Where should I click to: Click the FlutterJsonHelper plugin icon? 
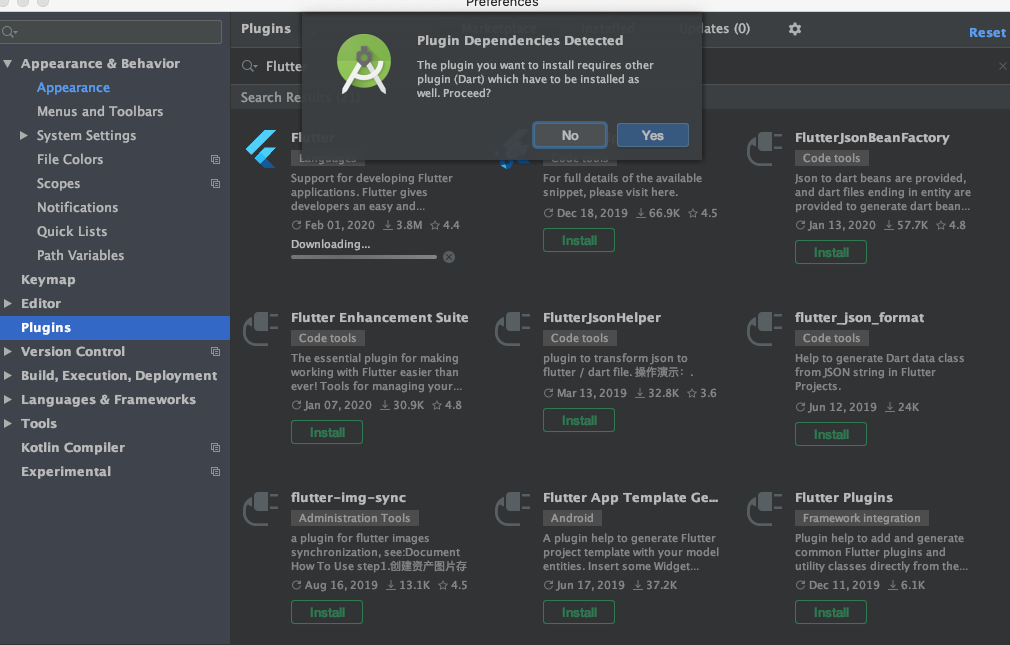coord(512,329)
